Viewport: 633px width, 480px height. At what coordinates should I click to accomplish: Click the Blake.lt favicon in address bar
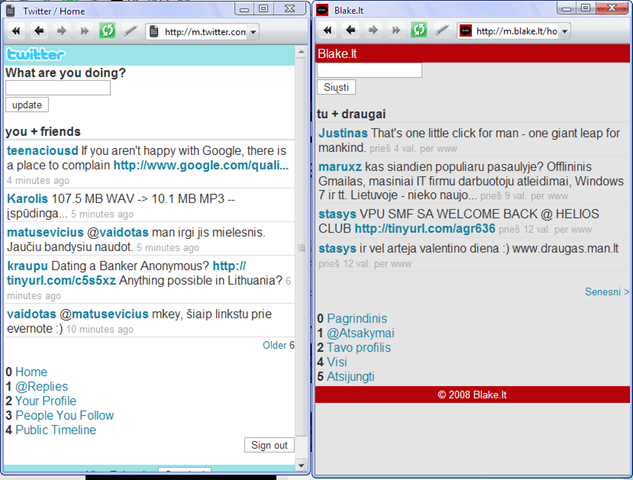pos(466,31)
